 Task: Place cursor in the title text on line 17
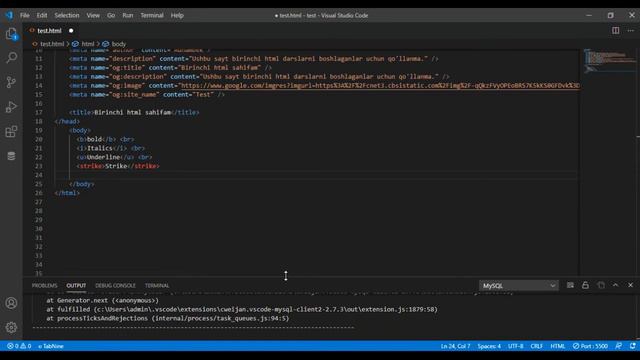point(132,112)
